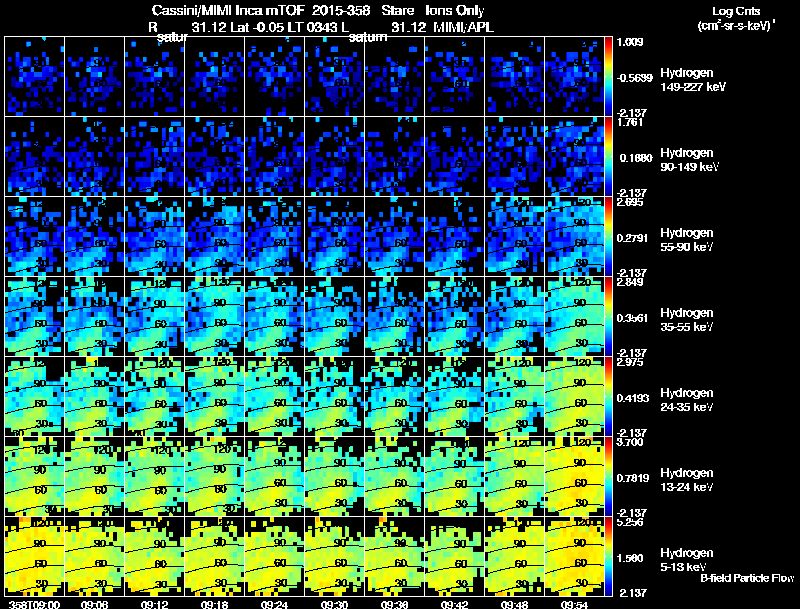This screenshot has height=609, width=800.
Task: Open the Hydrogen 13-24 keV panel at 09:54
Action: click(574, 477)
